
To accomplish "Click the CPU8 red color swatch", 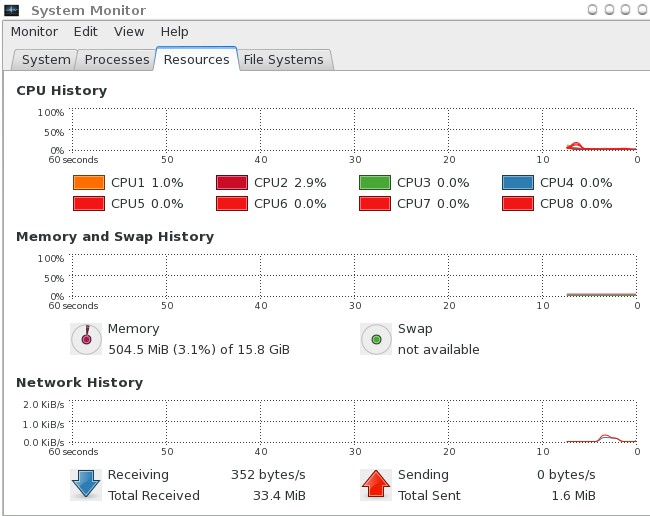I will [518, 203].
